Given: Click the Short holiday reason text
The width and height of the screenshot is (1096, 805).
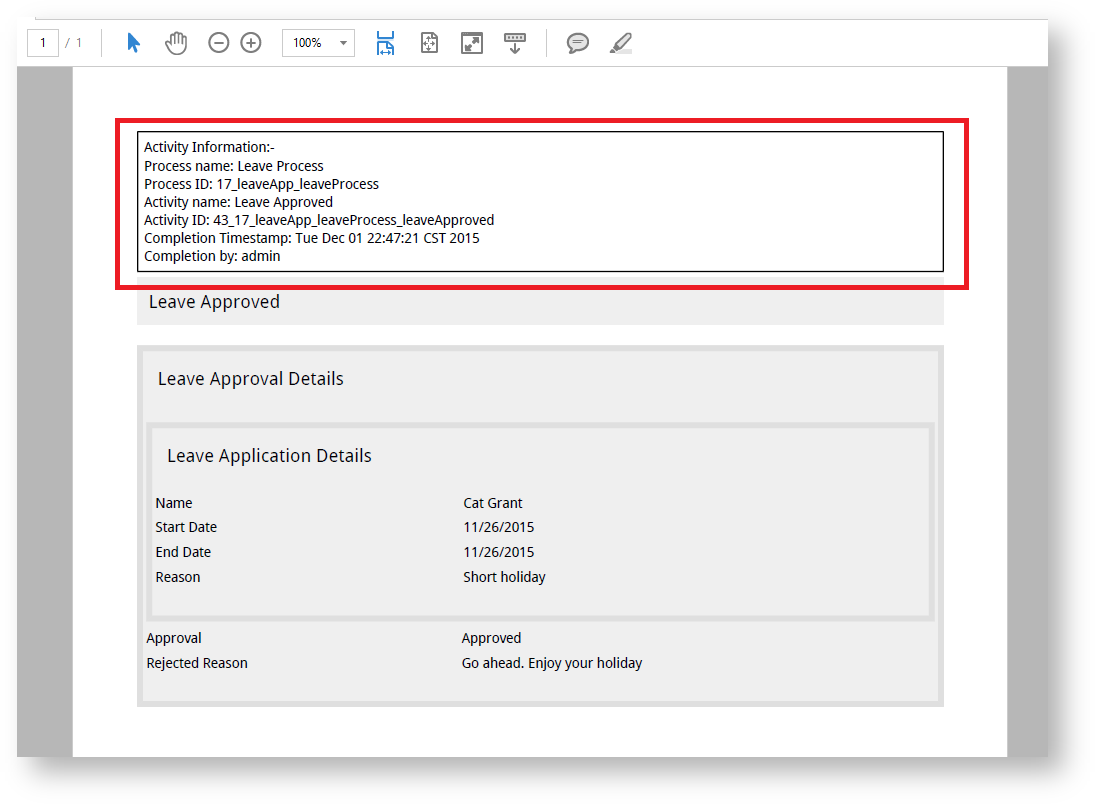Looking at the screenshot, I should [x=504, y=577].
